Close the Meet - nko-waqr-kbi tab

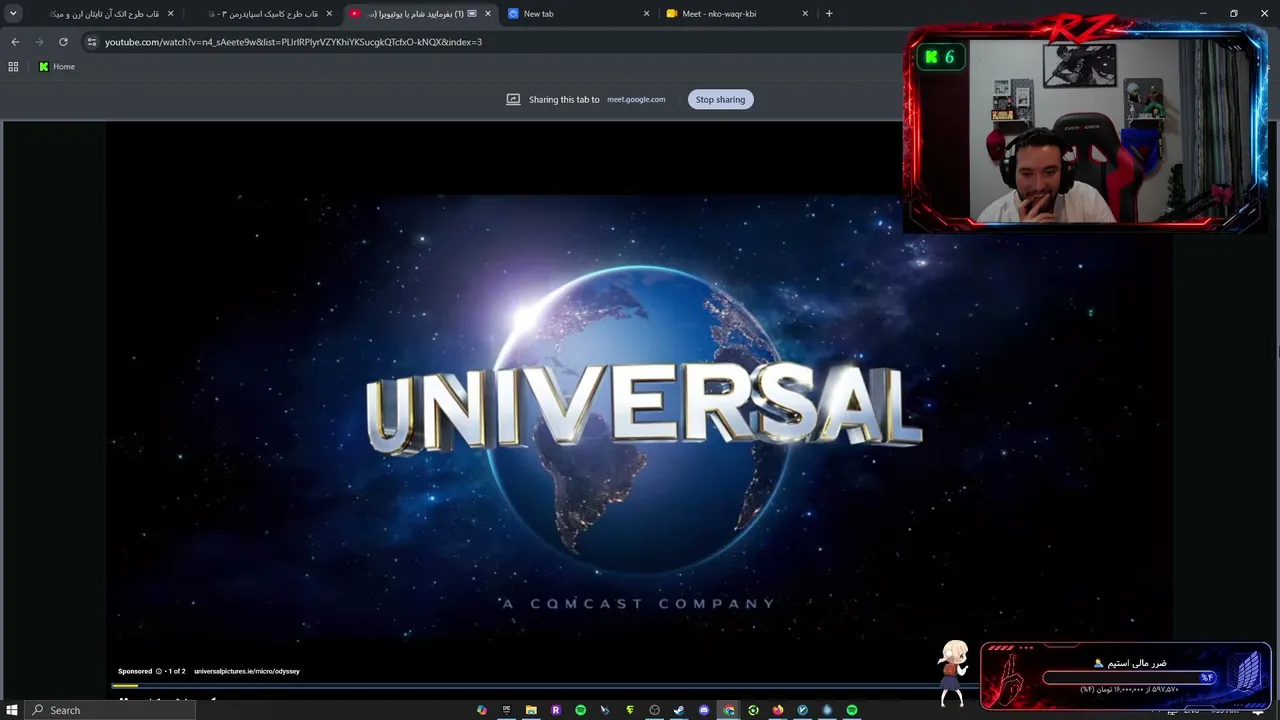(x=805, y=14)
